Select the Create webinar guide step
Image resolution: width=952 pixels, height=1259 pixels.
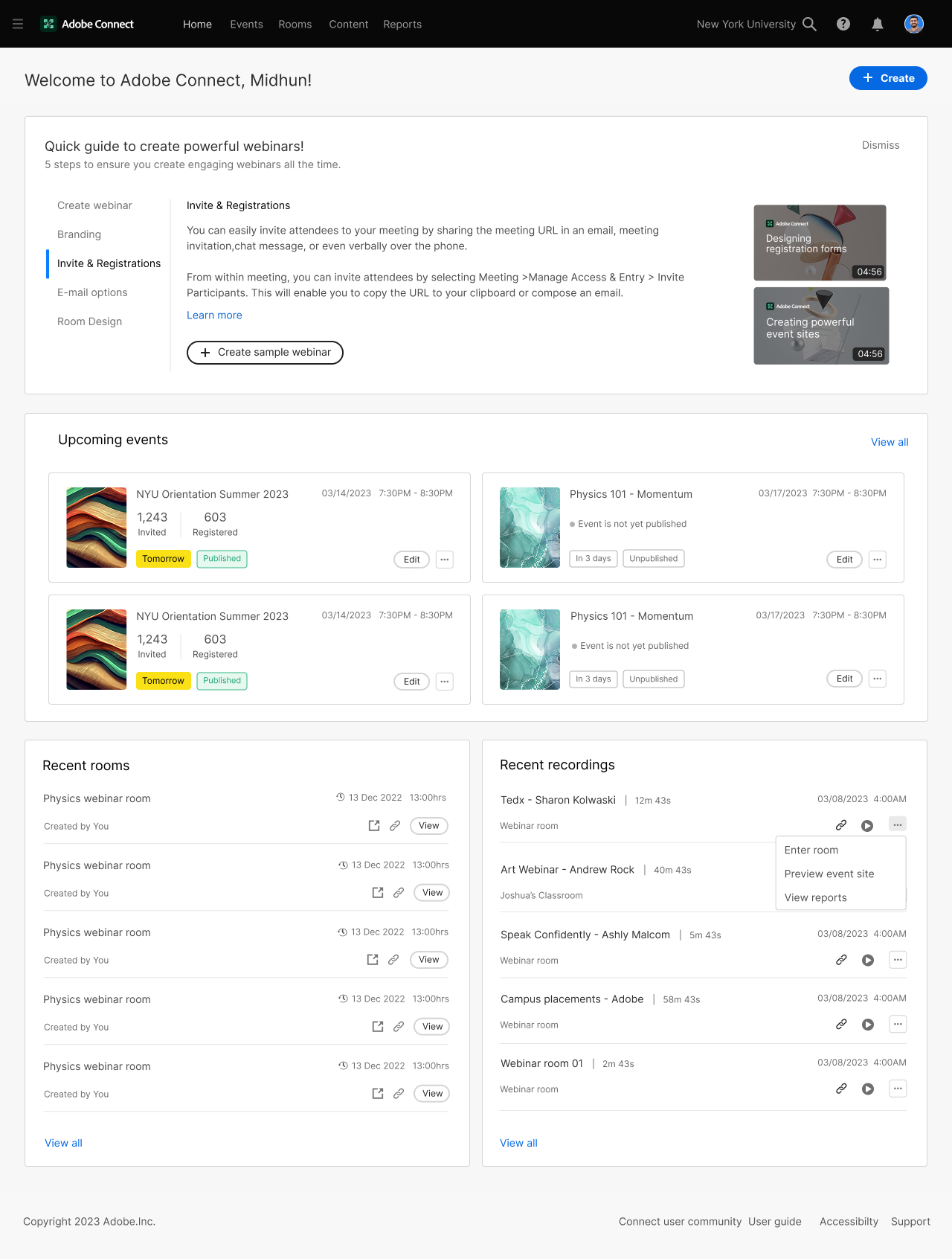pyautogui.click(x=94, y=205)
